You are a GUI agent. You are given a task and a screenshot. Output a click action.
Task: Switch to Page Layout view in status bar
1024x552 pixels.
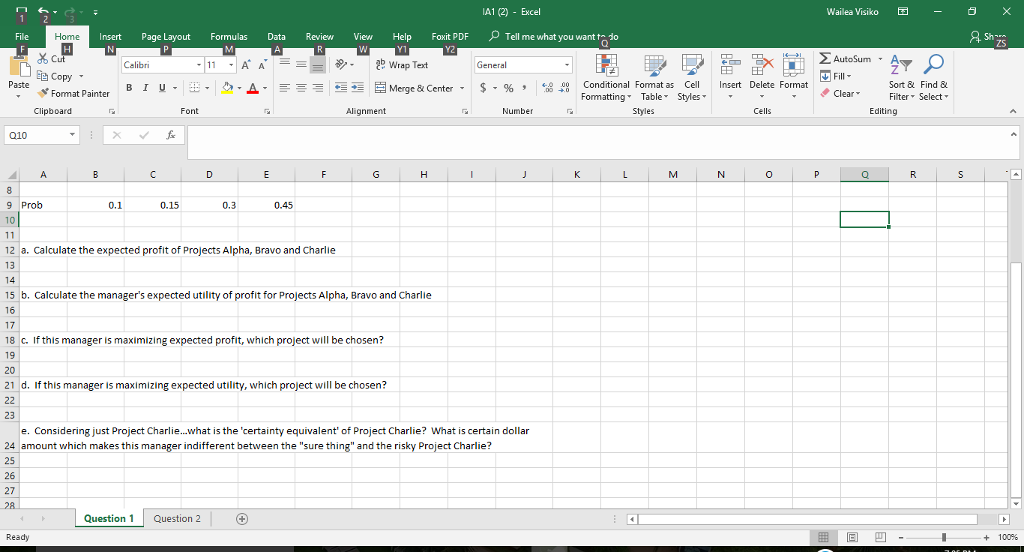click(852, 537)
